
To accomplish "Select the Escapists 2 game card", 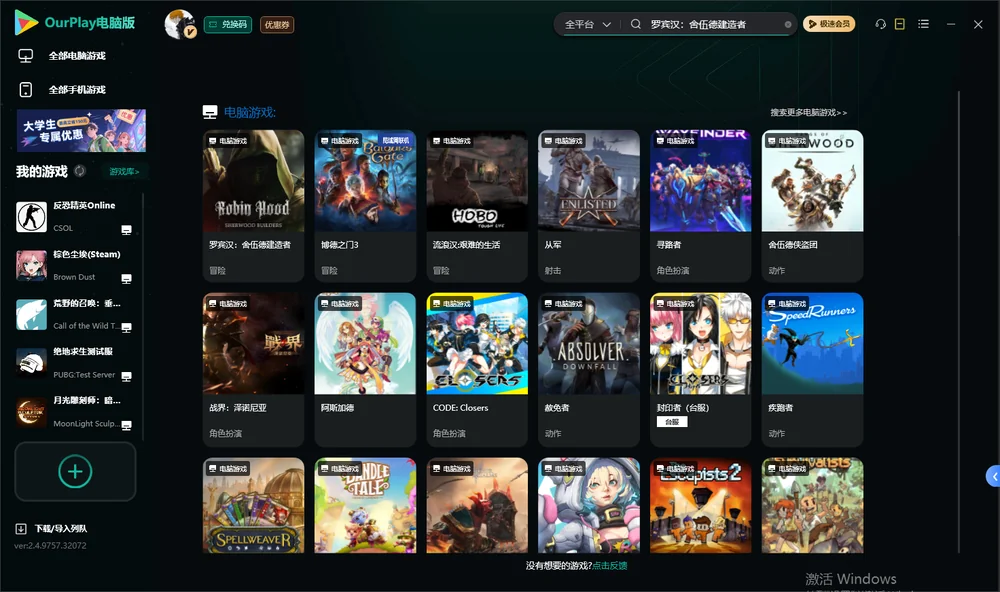I will point(700,505).
